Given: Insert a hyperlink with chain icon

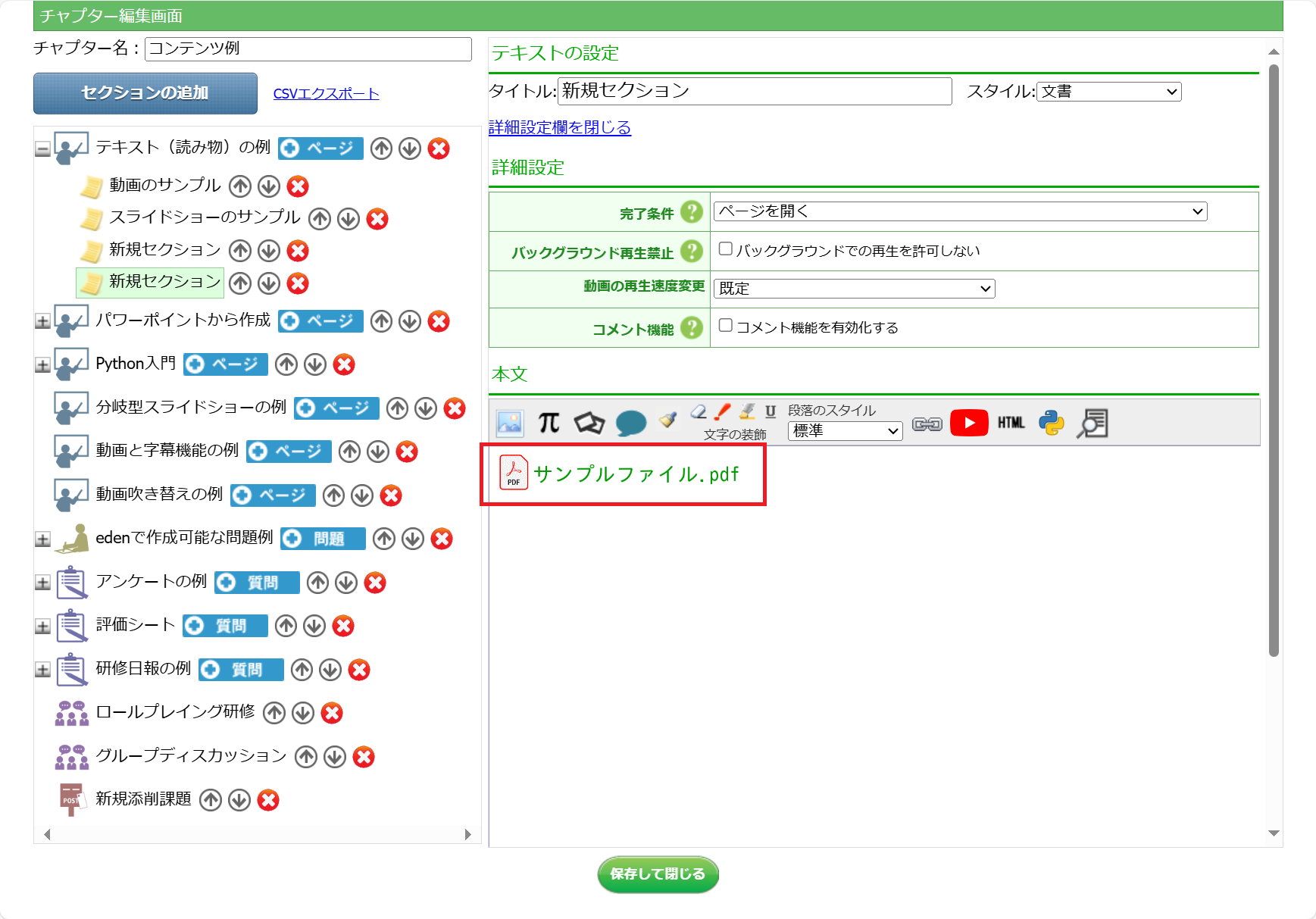Looking at the screenshot, I should click(x=927, y=424).
